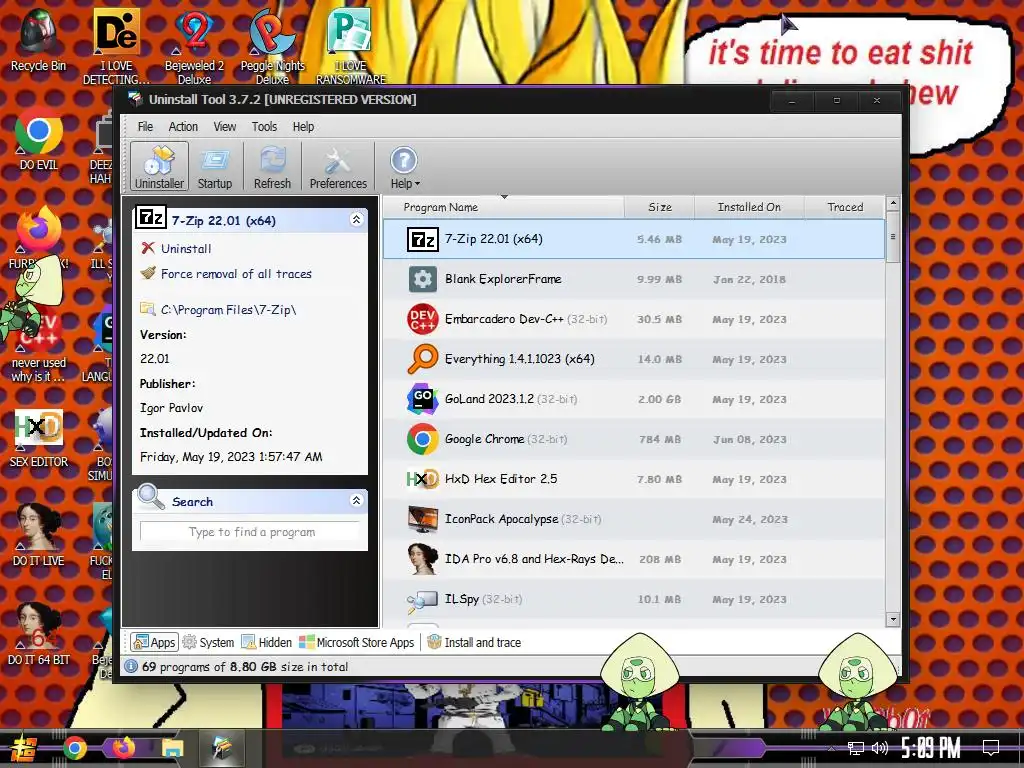Click the Type to find a program field
This screenshot has width=1024, height=768.
pos(251,532)
